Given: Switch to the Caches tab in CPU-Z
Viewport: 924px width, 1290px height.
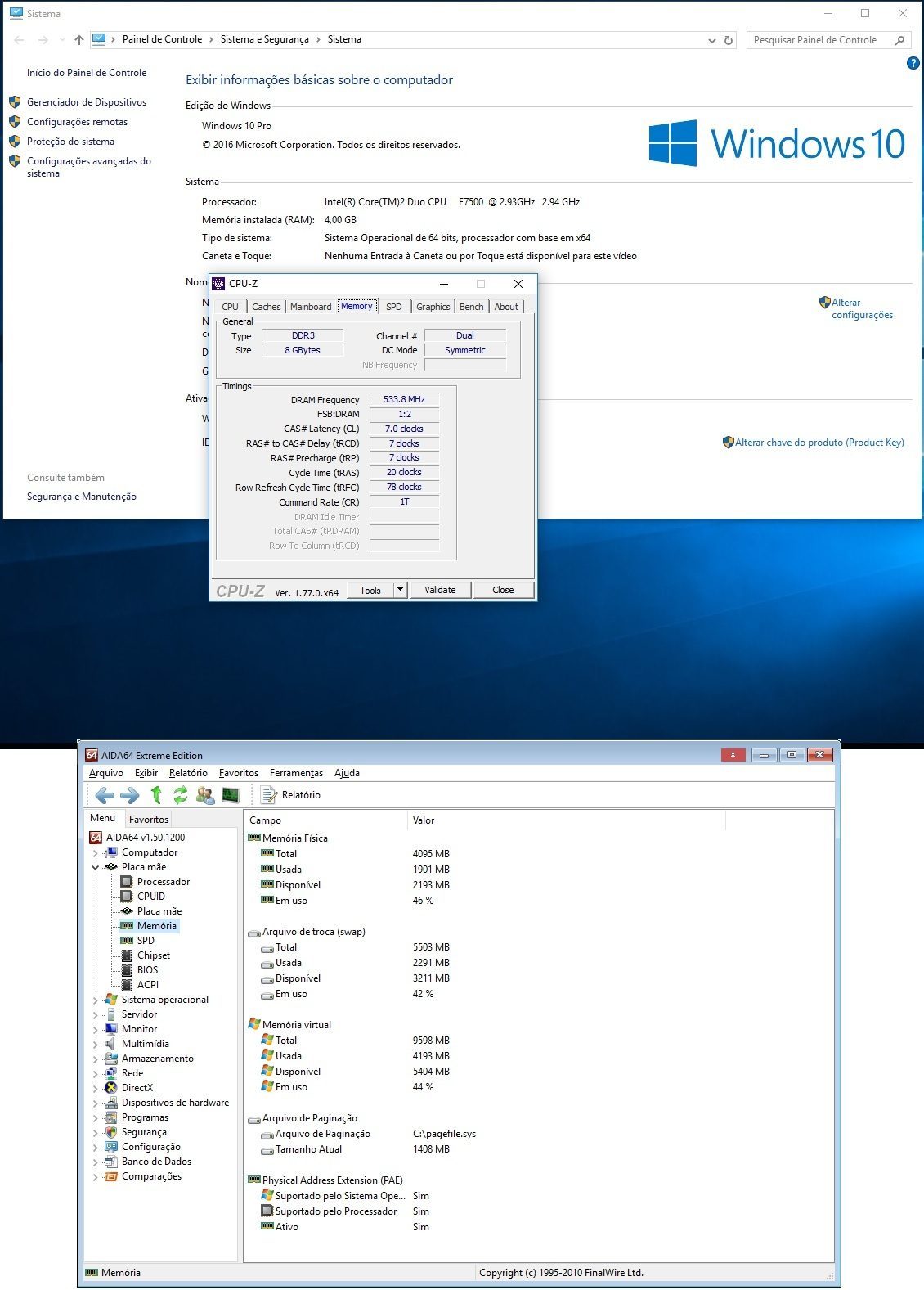Looking at the screenshot, I should point(267,307).
